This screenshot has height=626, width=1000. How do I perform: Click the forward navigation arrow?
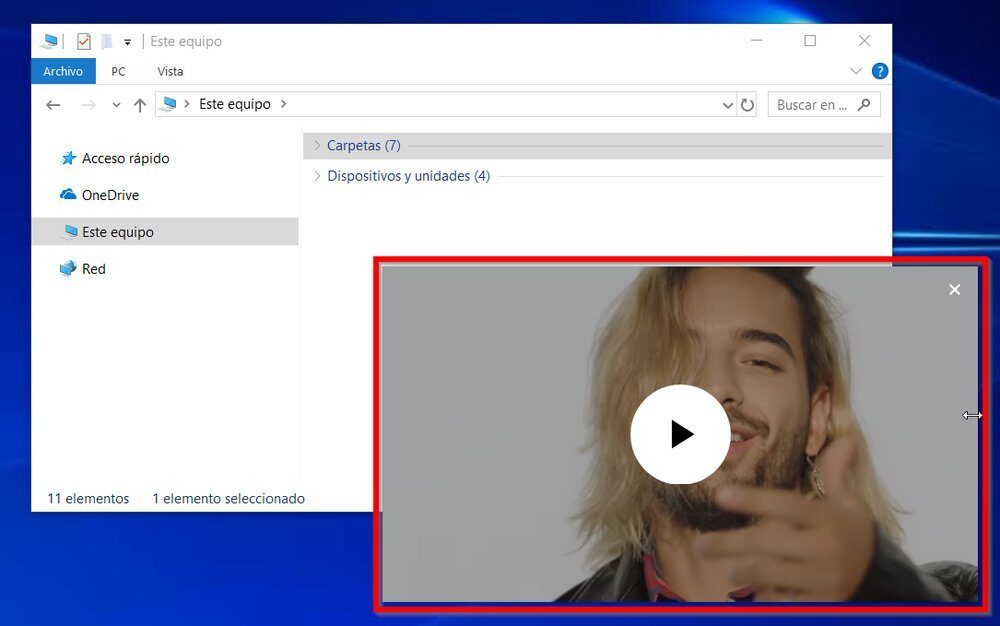[x=89, y=105]
